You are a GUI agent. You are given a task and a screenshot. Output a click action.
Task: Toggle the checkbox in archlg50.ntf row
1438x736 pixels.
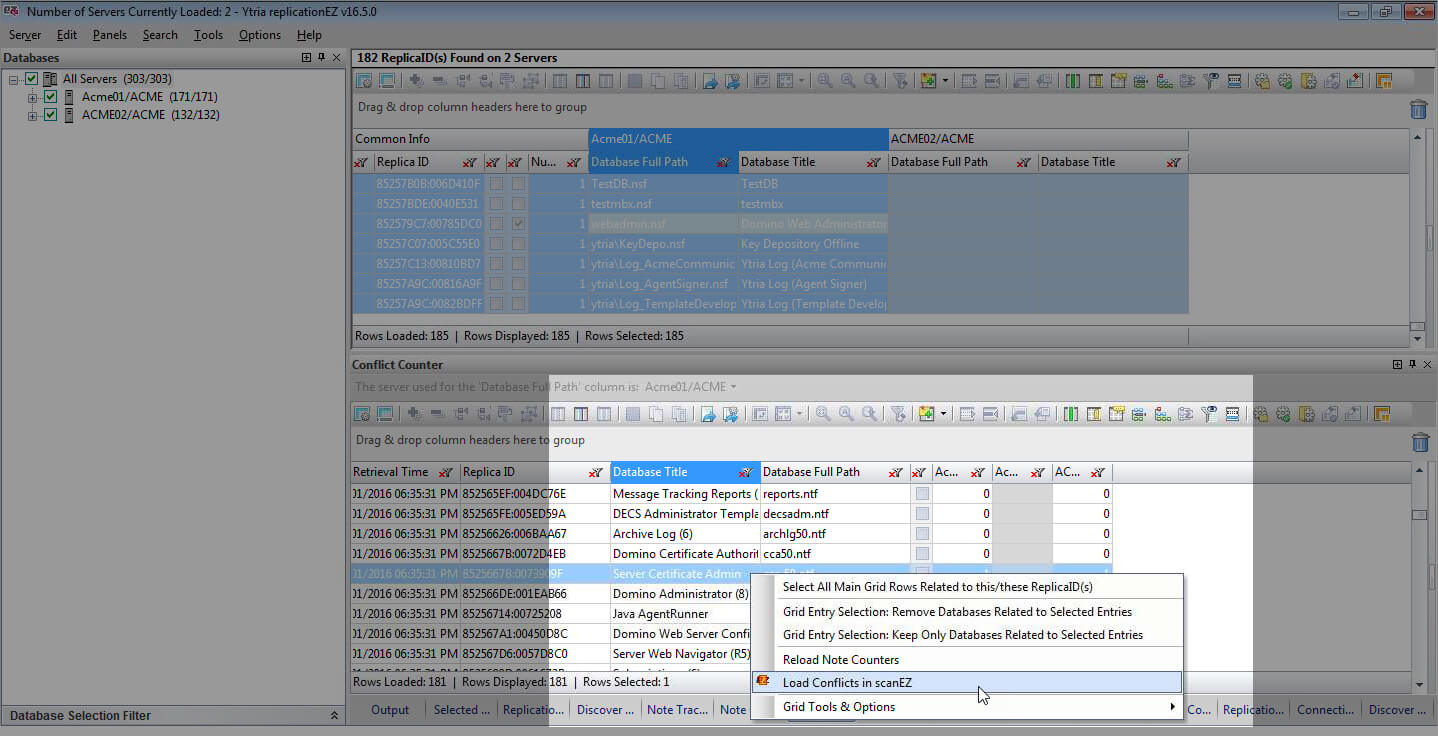click(922, 534)
